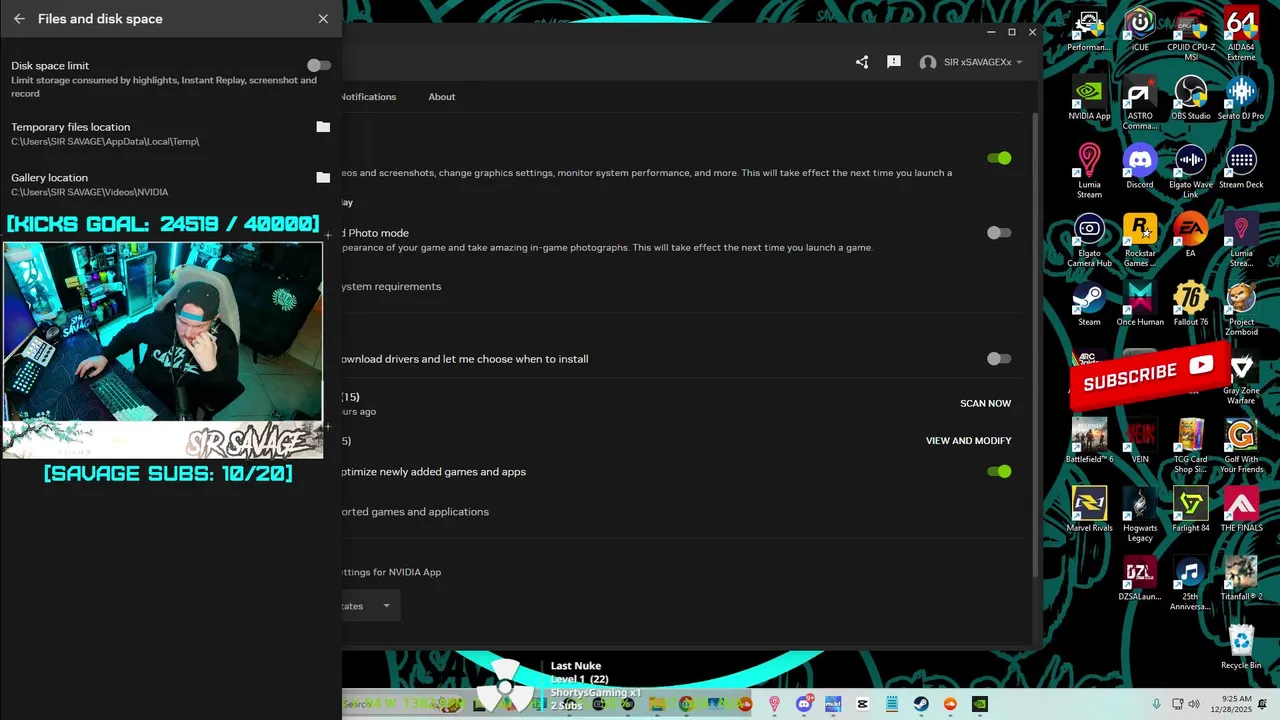Open Steam desktop shortcut
1280x720 pixels.
1089,305
